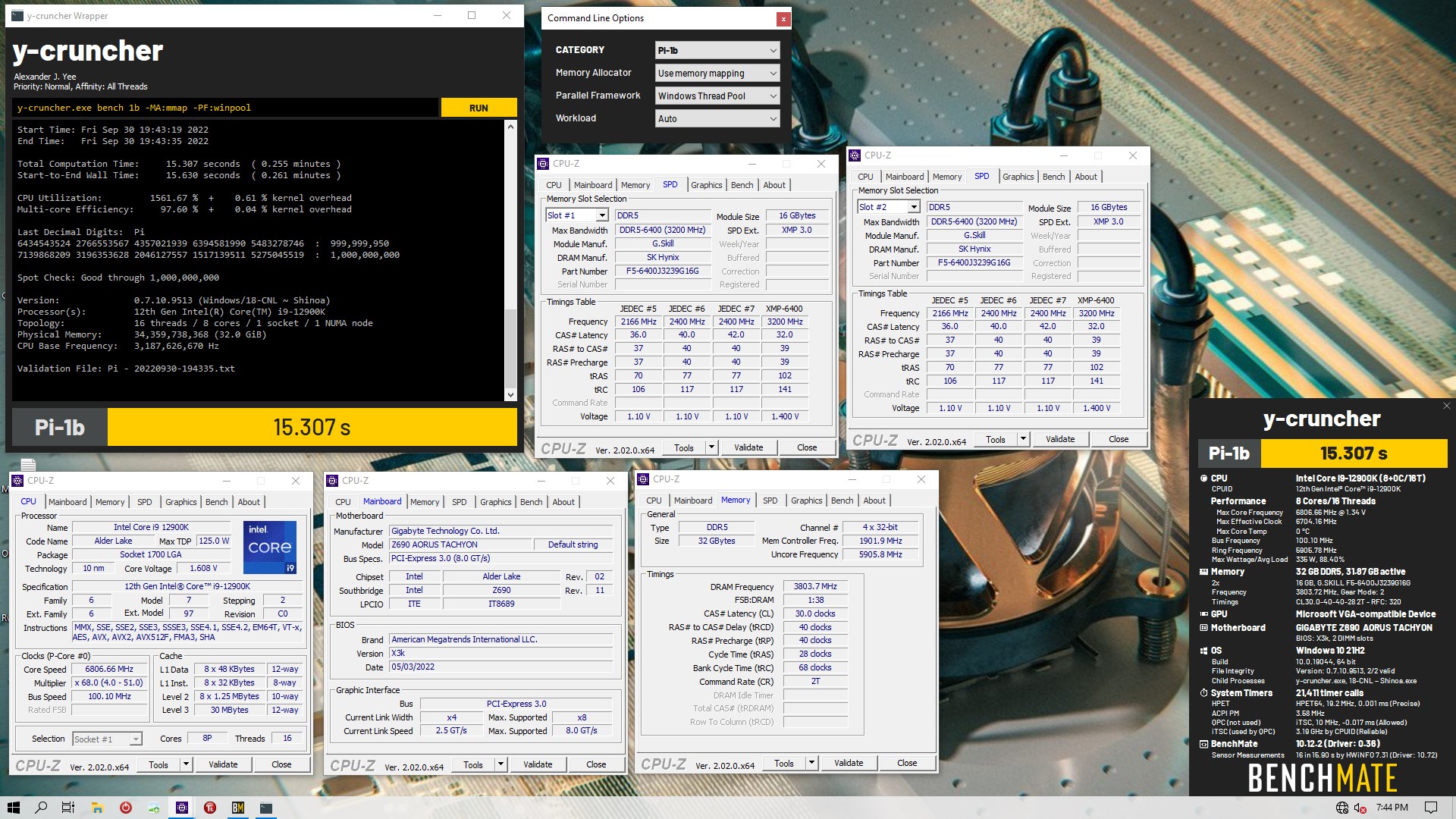Click the System Timers stopwatch icon
1456x819 pixels.
[1203, 693]
